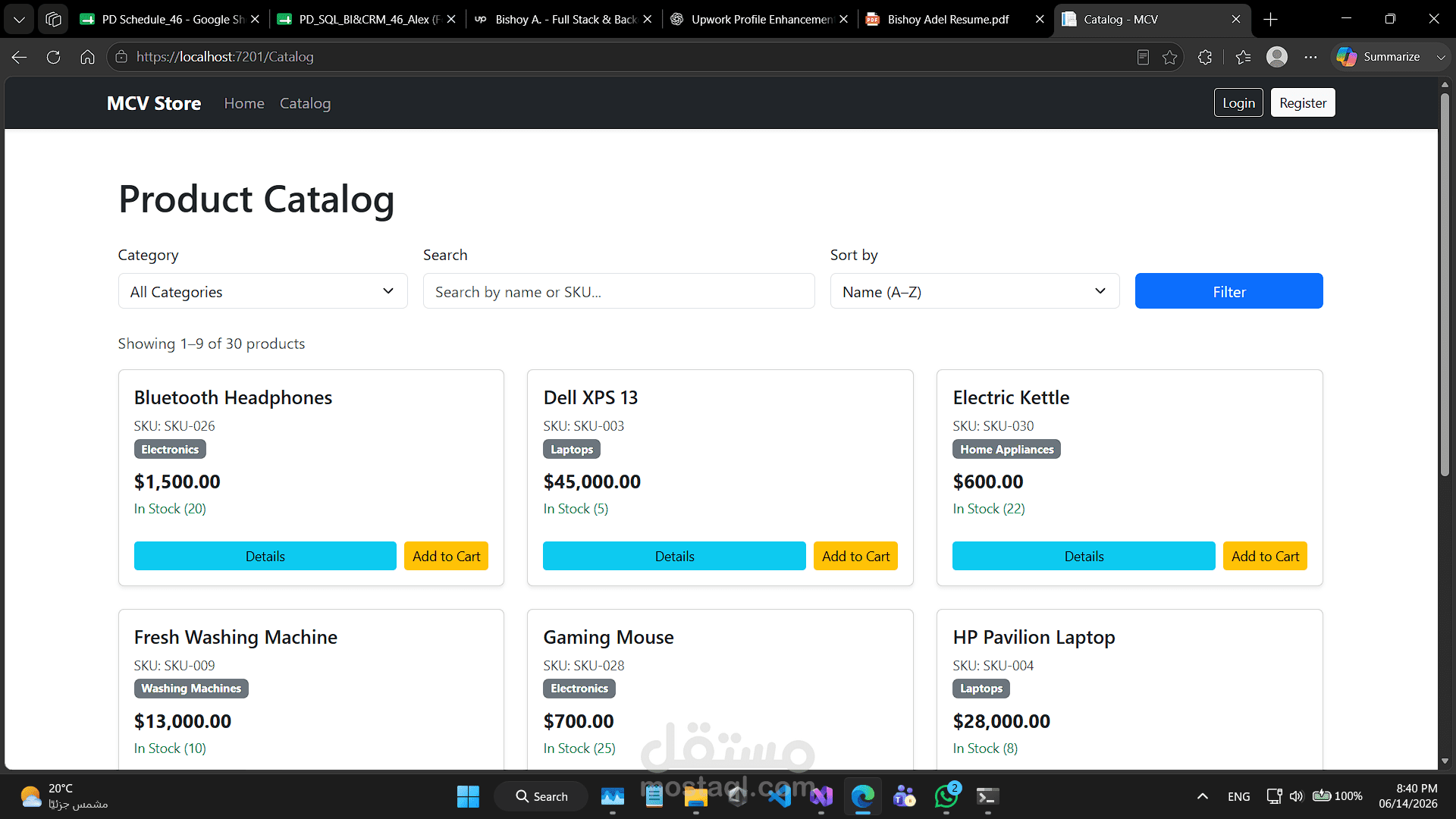
Task: Open the tab search down-arrow
Action: point(19,19)
